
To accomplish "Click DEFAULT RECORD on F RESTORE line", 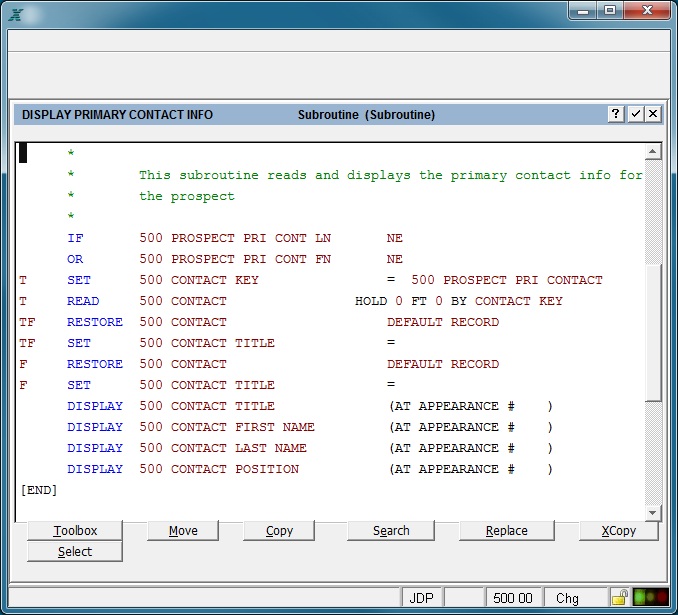I will click(443, 364).
